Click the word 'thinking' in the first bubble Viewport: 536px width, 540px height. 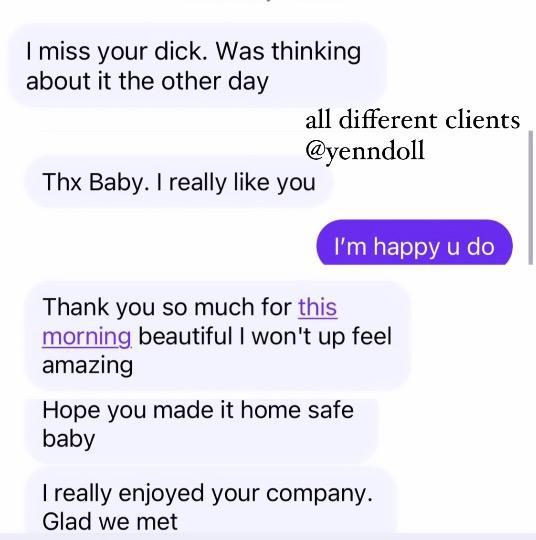pyautogui.click(x=316, y=51)
